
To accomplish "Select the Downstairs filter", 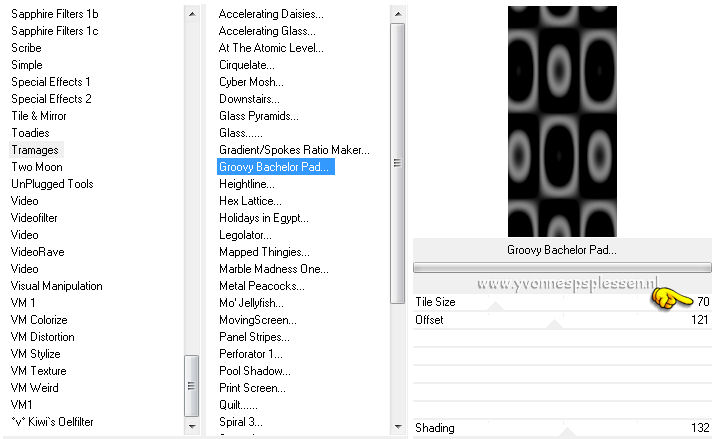I will click(249, 99).
